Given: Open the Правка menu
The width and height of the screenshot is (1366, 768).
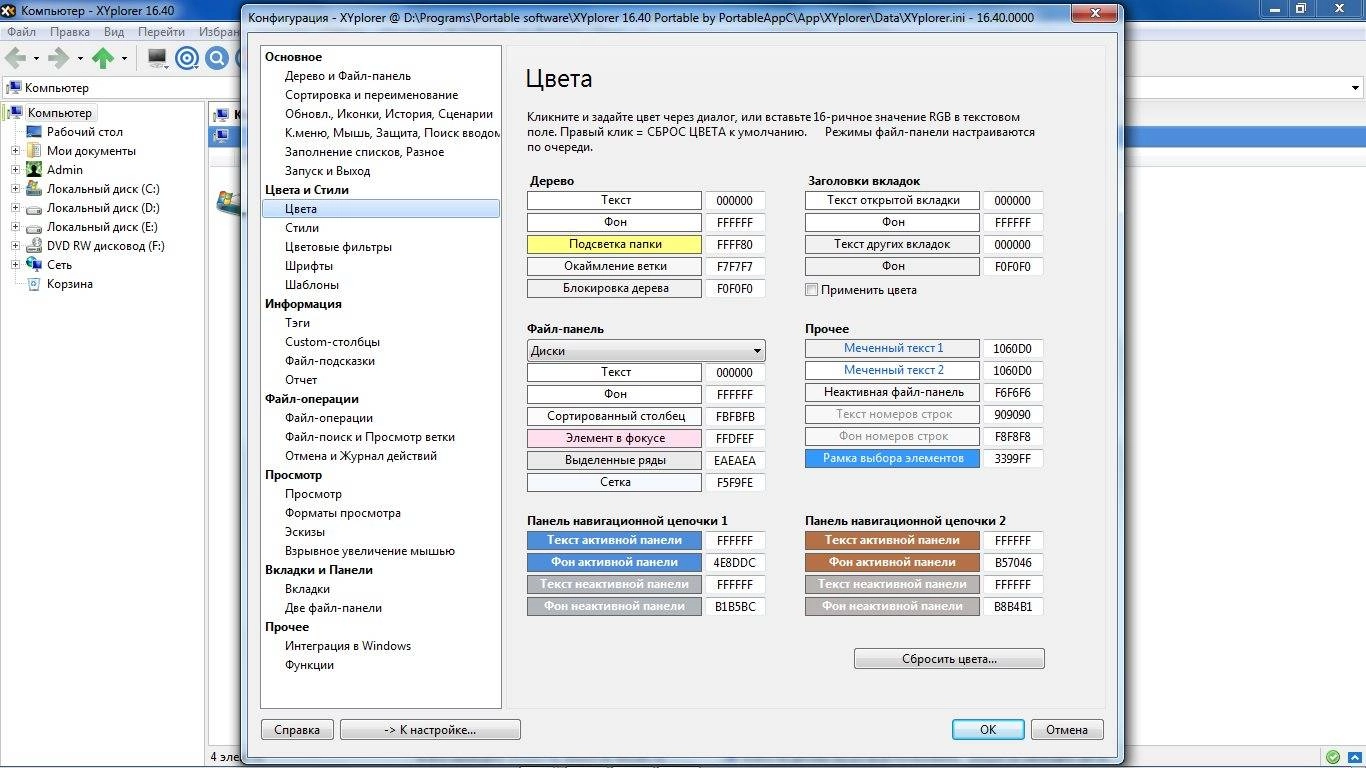Looking at the screenshot, I should pyautogui.click(x=69, y=32).
